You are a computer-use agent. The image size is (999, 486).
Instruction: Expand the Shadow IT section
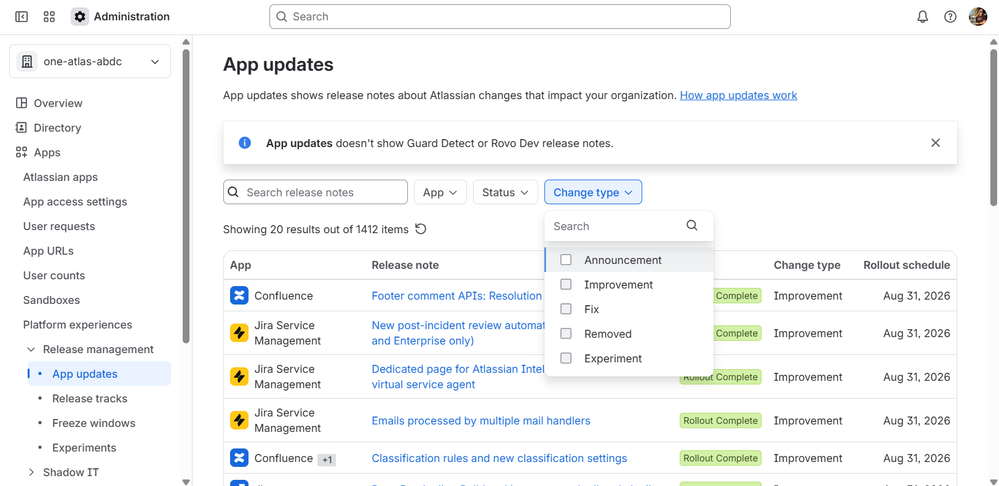[x=31, y=473]
